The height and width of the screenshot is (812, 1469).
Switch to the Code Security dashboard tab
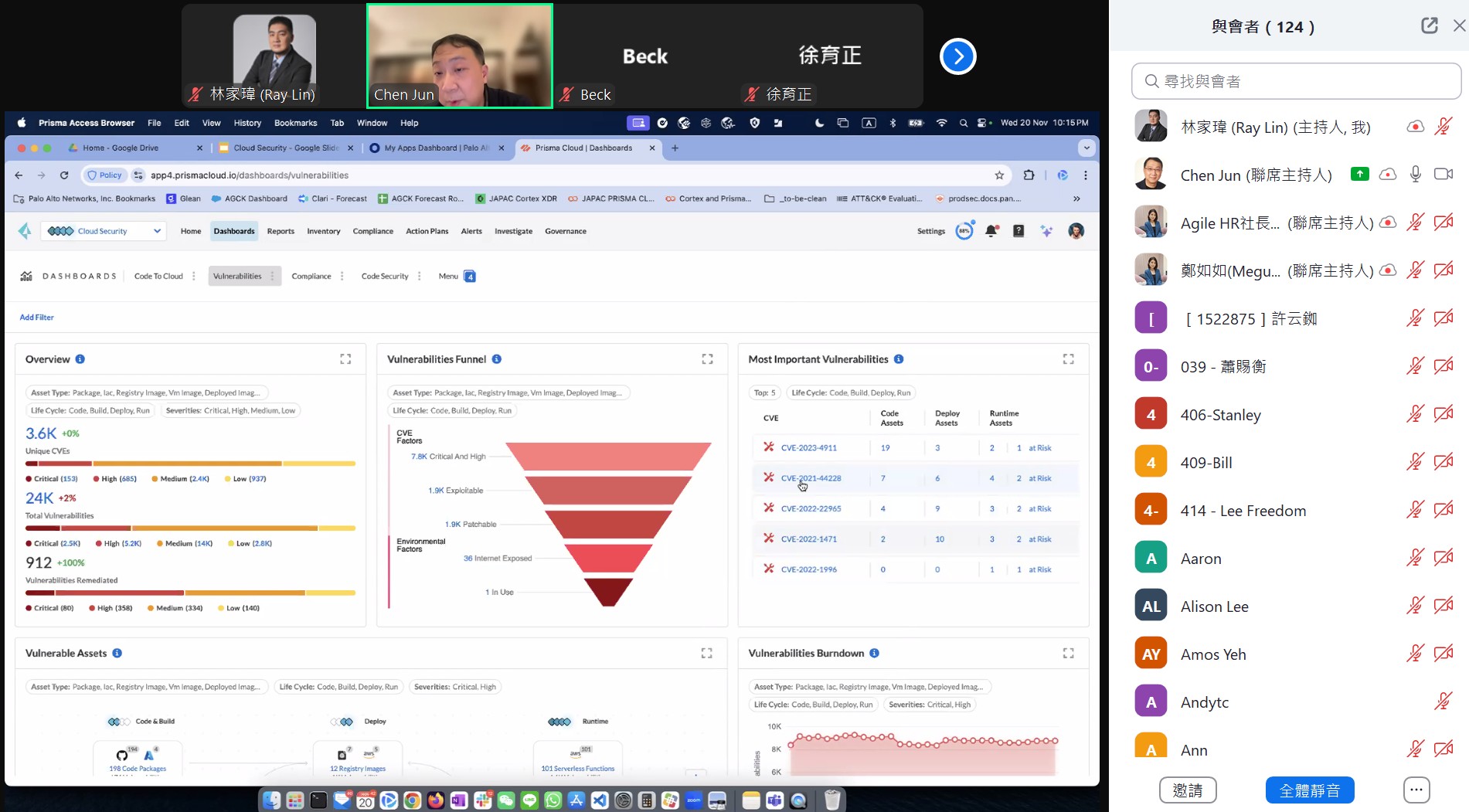384,276
